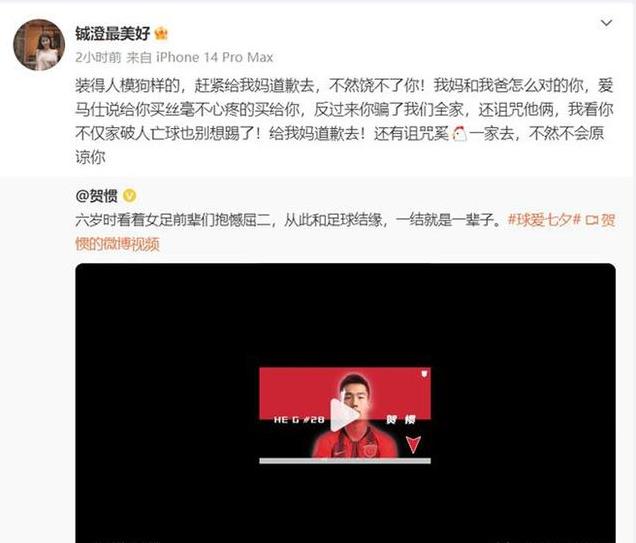Play the embedded video

pyautogui.click(x=344, y=415)
